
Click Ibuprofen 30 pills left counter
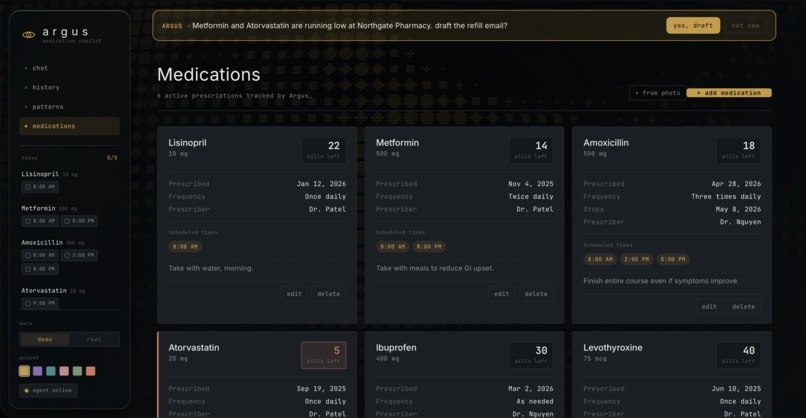[x=531, y=355]
